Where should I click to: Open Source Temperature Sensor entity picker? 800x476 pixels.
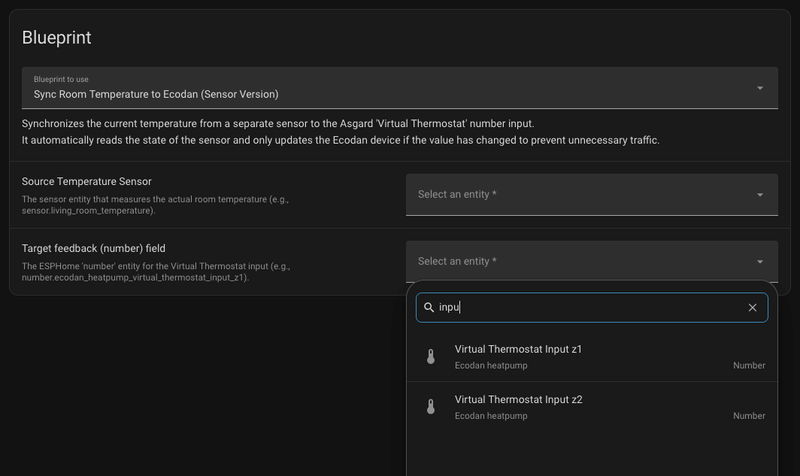point(591,195)
